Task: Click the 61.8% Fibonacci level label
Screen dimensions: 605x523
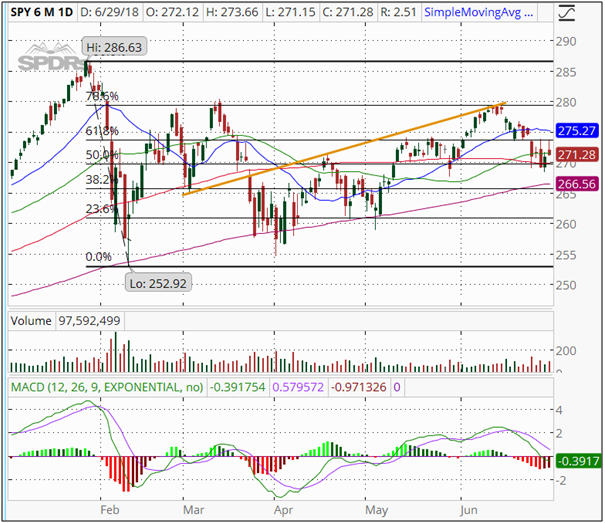Action: [x=102, y=131]
